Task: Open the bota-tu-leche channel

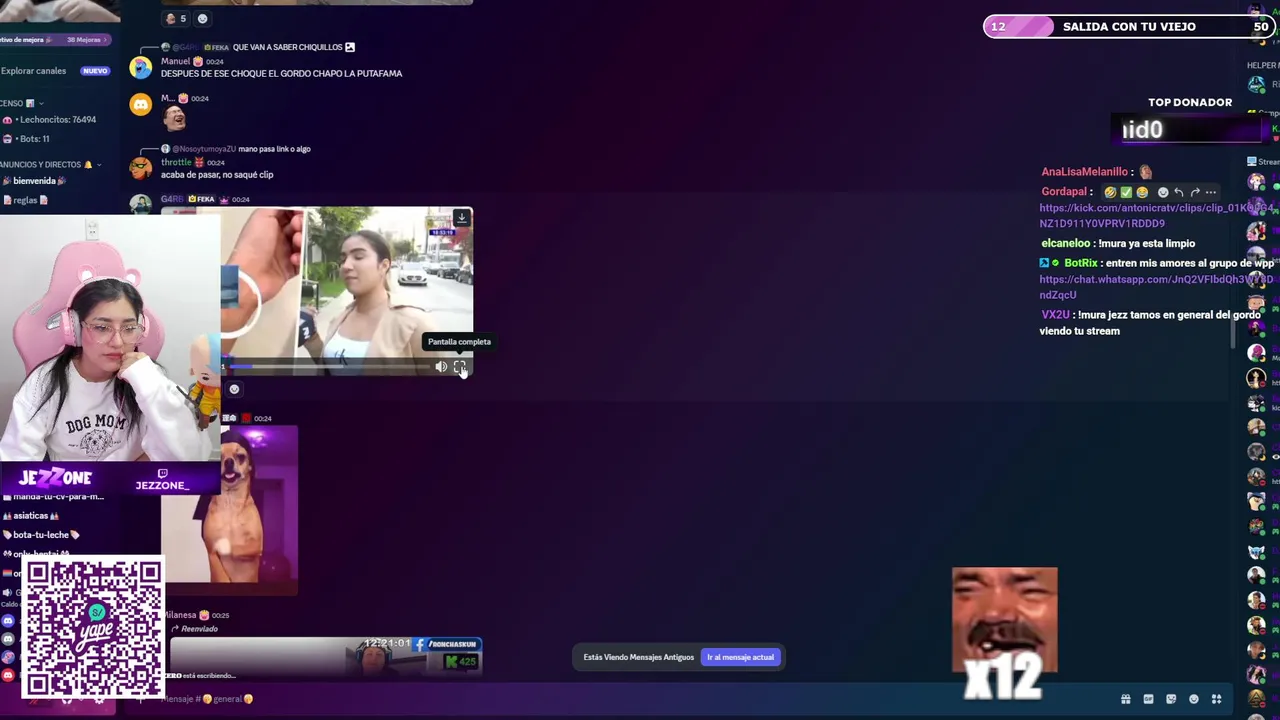Action: [41, 535]
